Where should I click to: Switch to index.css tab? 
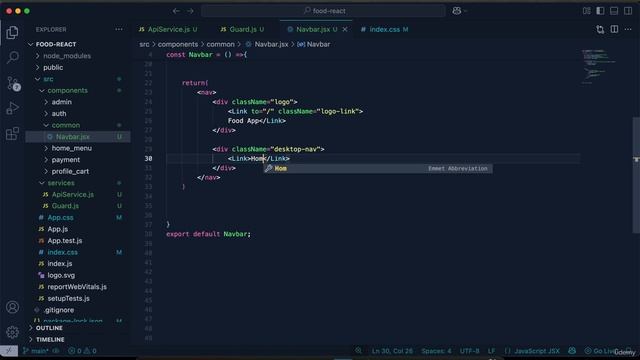tap(384, 29)
